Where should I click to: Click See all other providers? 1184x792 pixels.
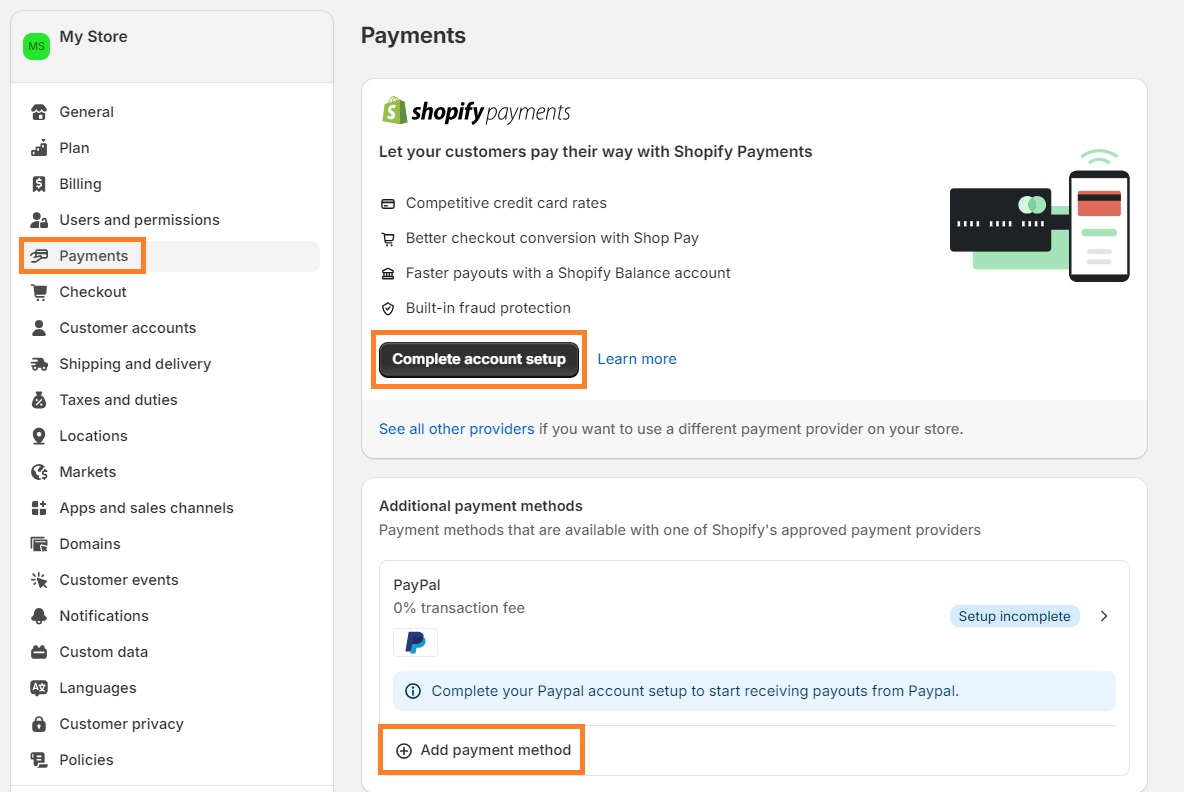pos(456,428)
